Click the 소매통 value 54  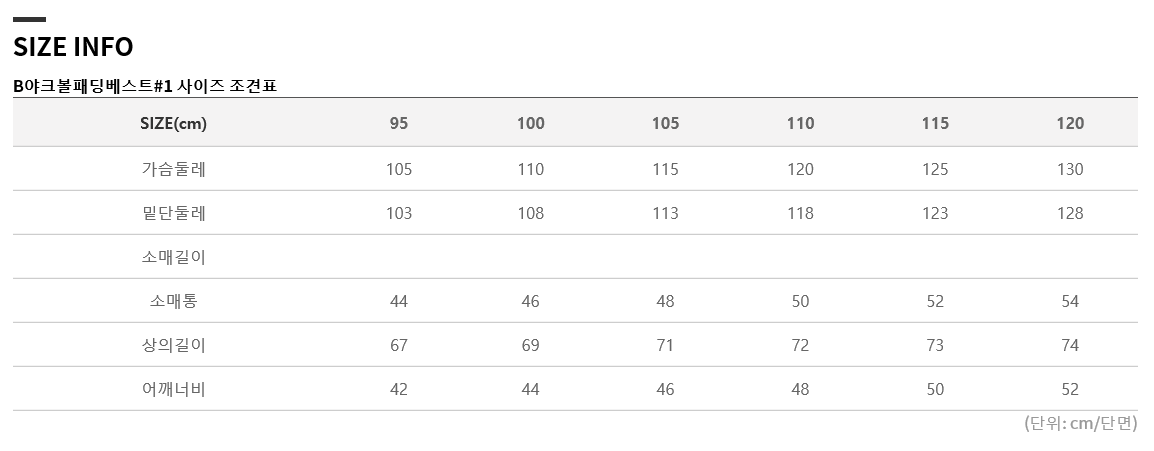point(1070,301)
